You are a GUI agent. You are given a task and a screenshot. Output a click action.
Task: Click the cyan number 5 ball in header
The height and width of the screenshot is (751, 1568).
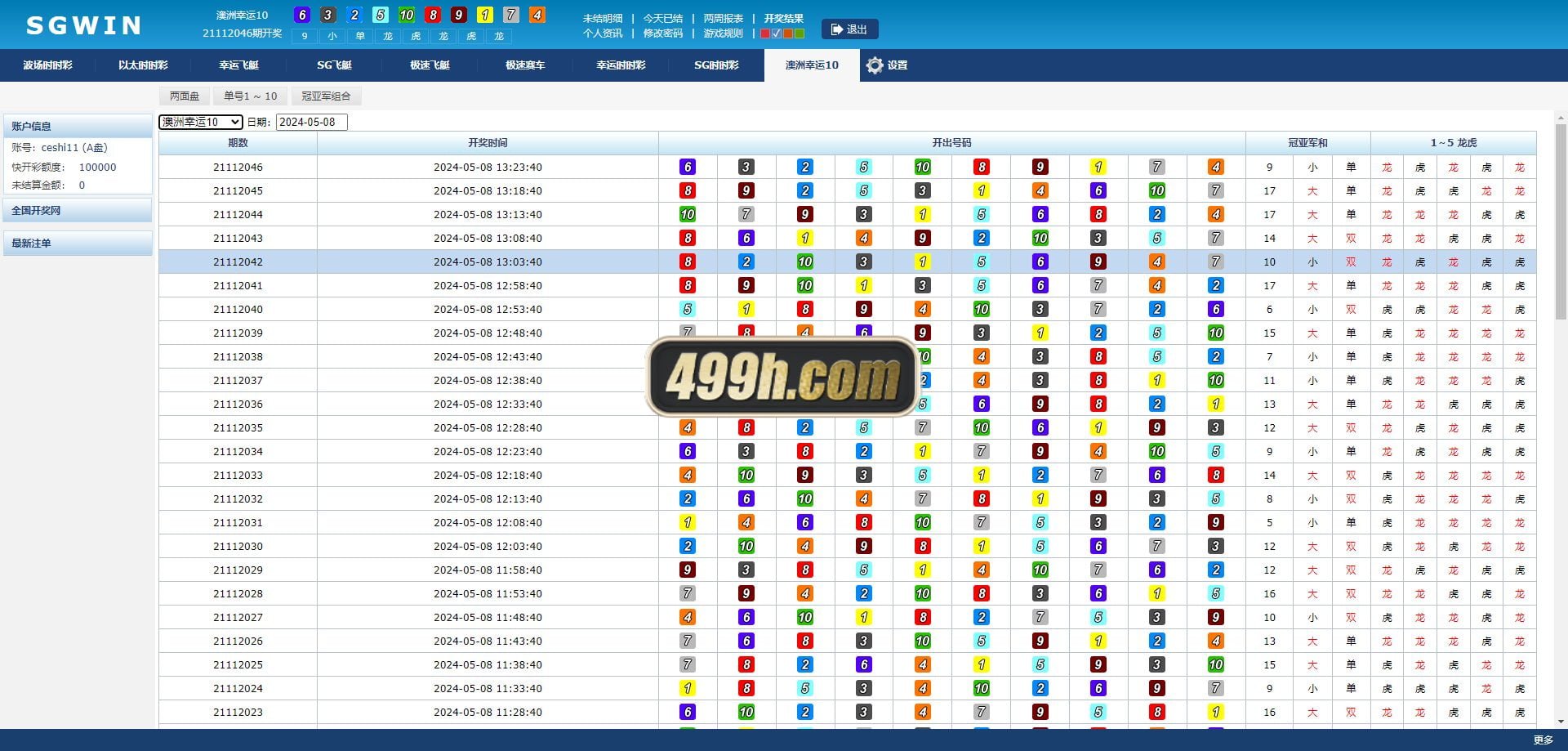[380, 15]
